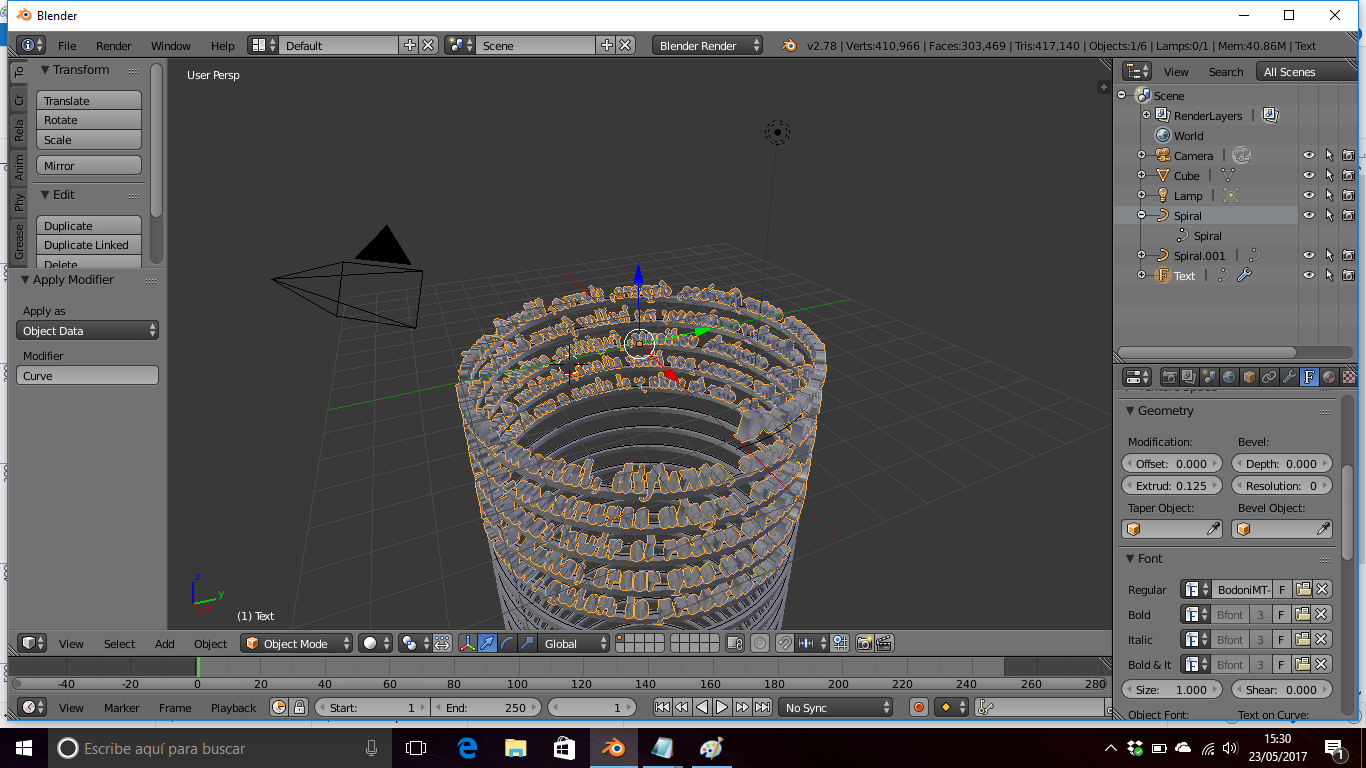The width and height of the screenshot is (1366, 768).
Task: Select the scale manipulator icon
Action: pyautogui.click(x=527, y=643)
